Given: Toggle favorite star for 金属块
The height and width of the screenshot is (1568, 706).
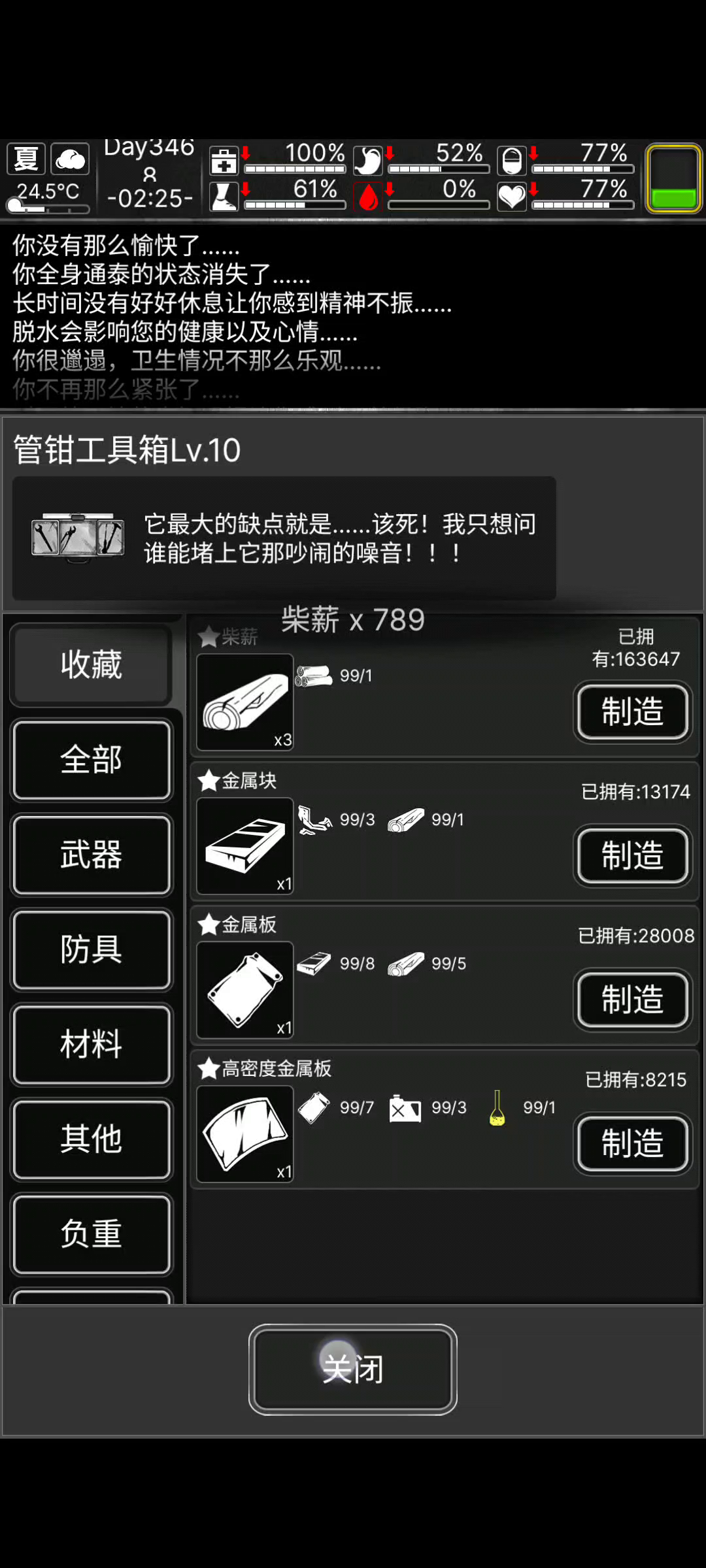Looking at the screenshot, I should 209,780.
